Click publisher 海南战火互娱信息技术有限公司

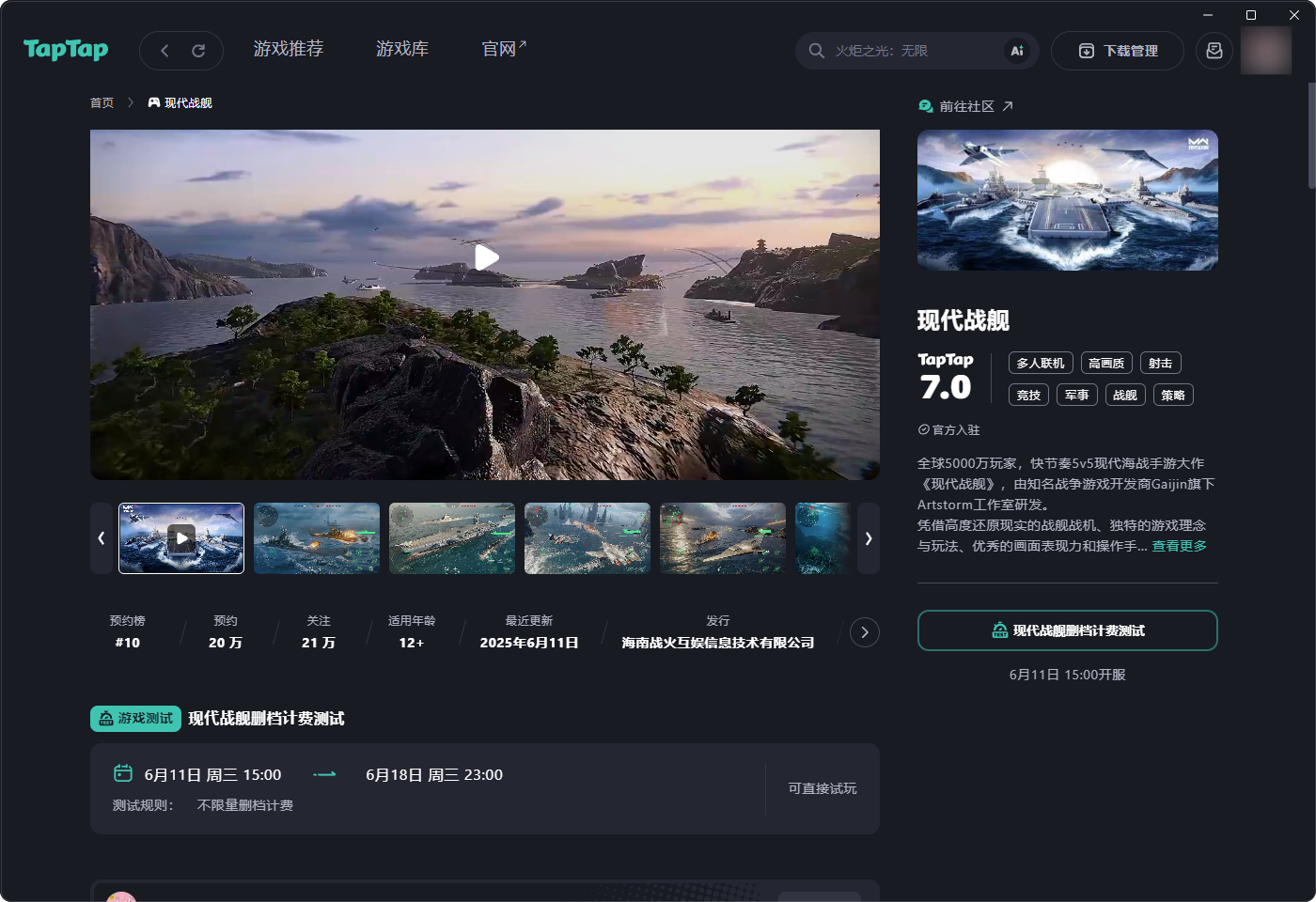(718, 643)
